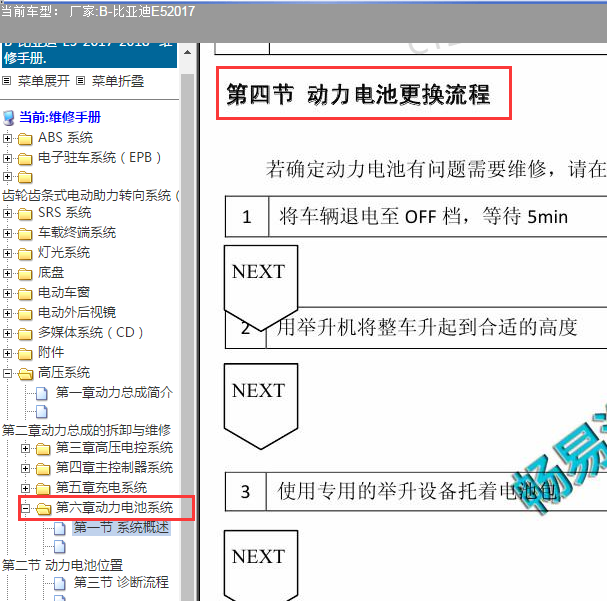
Task: Click the 电动外后视镜 folder icon
Action: point(25,314)
